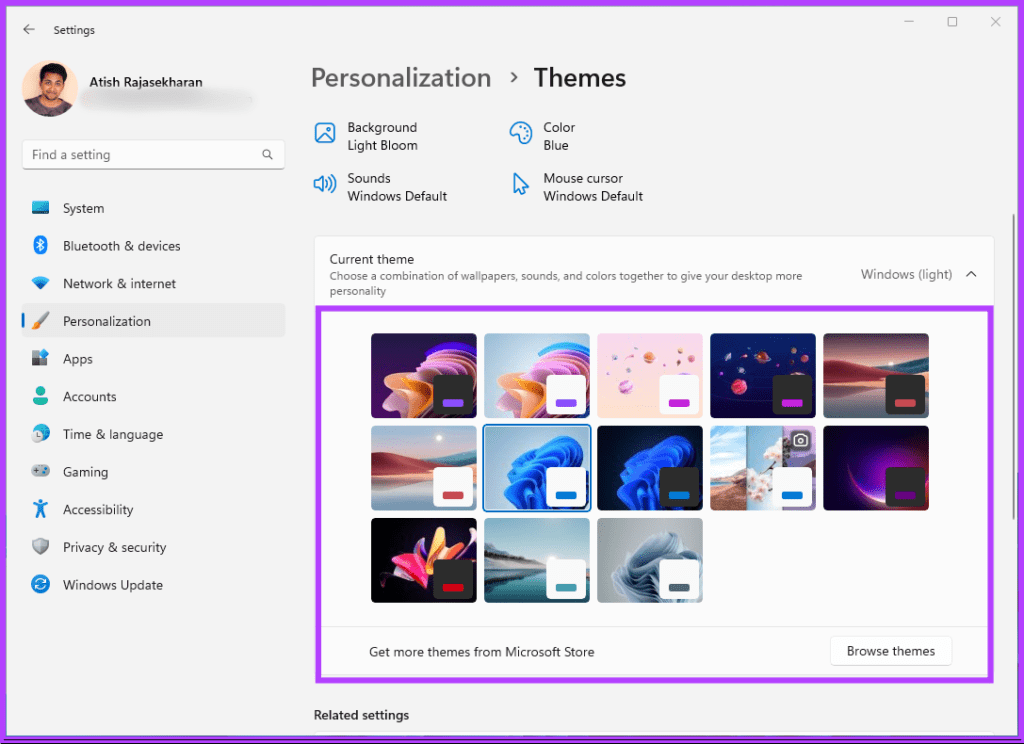
Task: Open the System settings category
Action: click(x=153, y=208)
